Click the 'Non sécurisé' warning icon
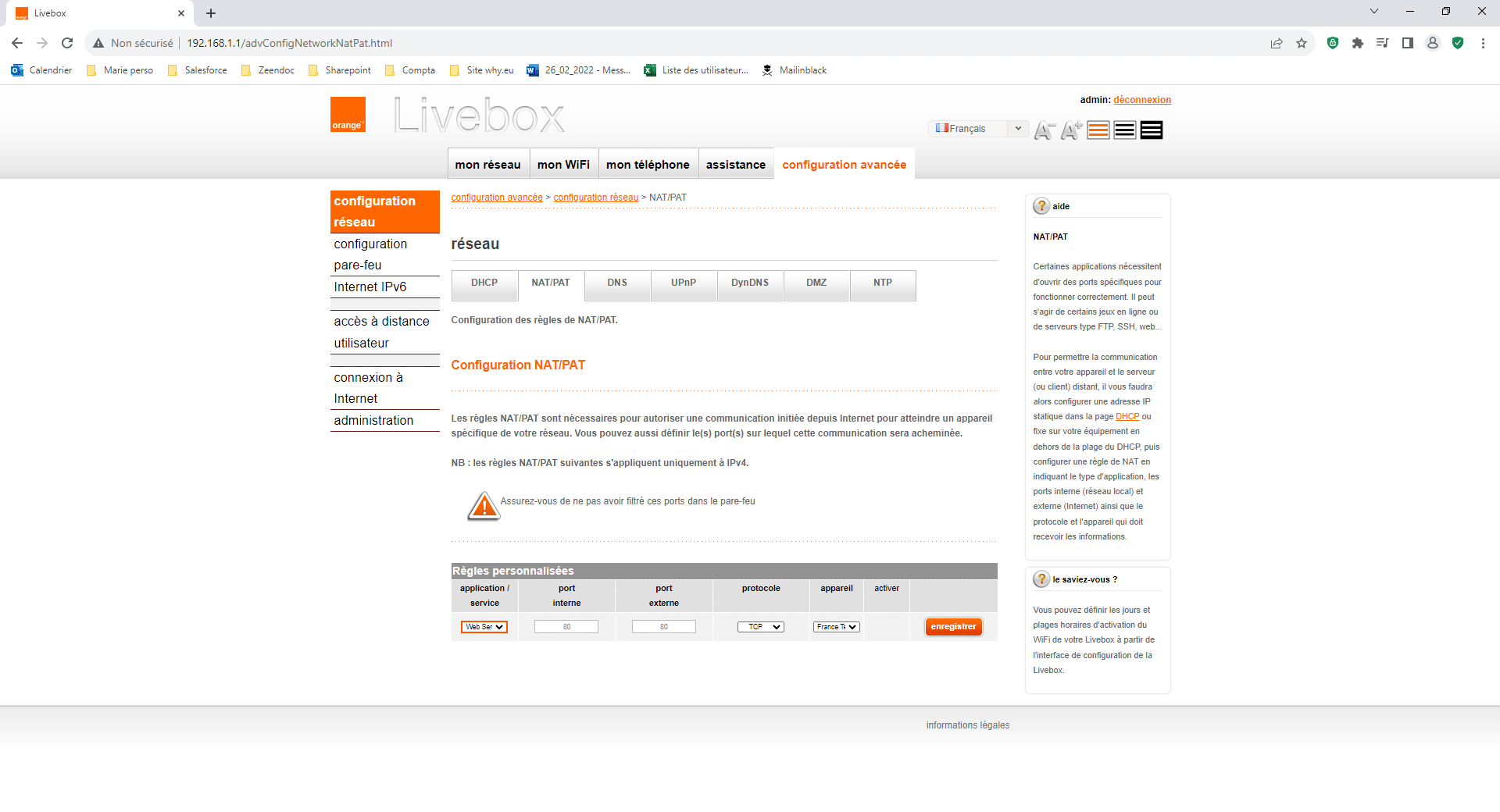This screenshot has width=1500, height=812. coord(98,43)
